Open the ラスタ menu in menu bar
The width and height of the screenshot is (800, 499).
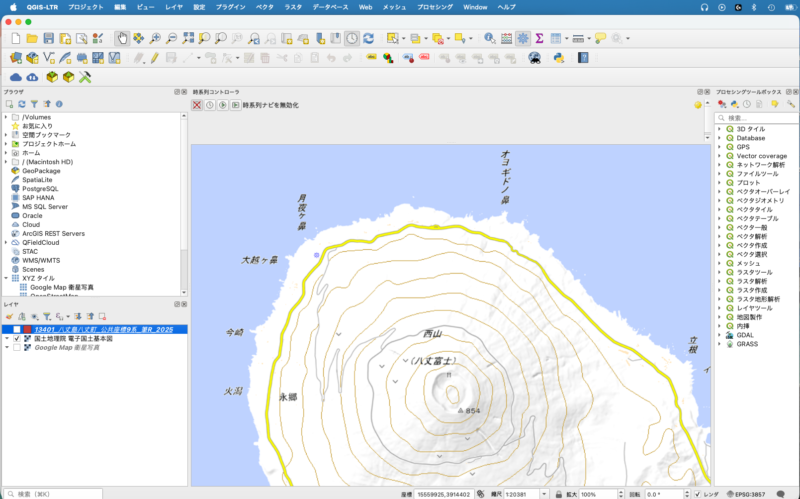tap(293, 7)
